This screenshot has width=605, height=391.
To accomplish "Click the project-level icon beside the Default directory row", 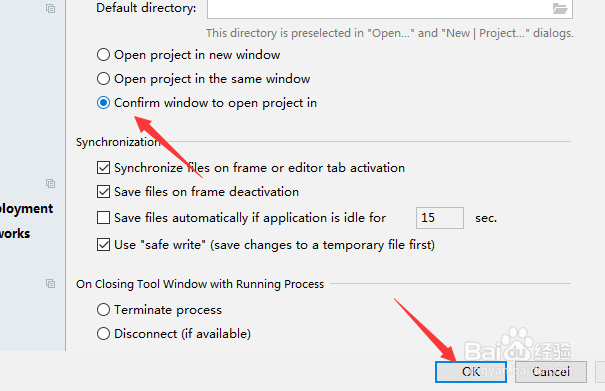I will [x=50, y=8].
